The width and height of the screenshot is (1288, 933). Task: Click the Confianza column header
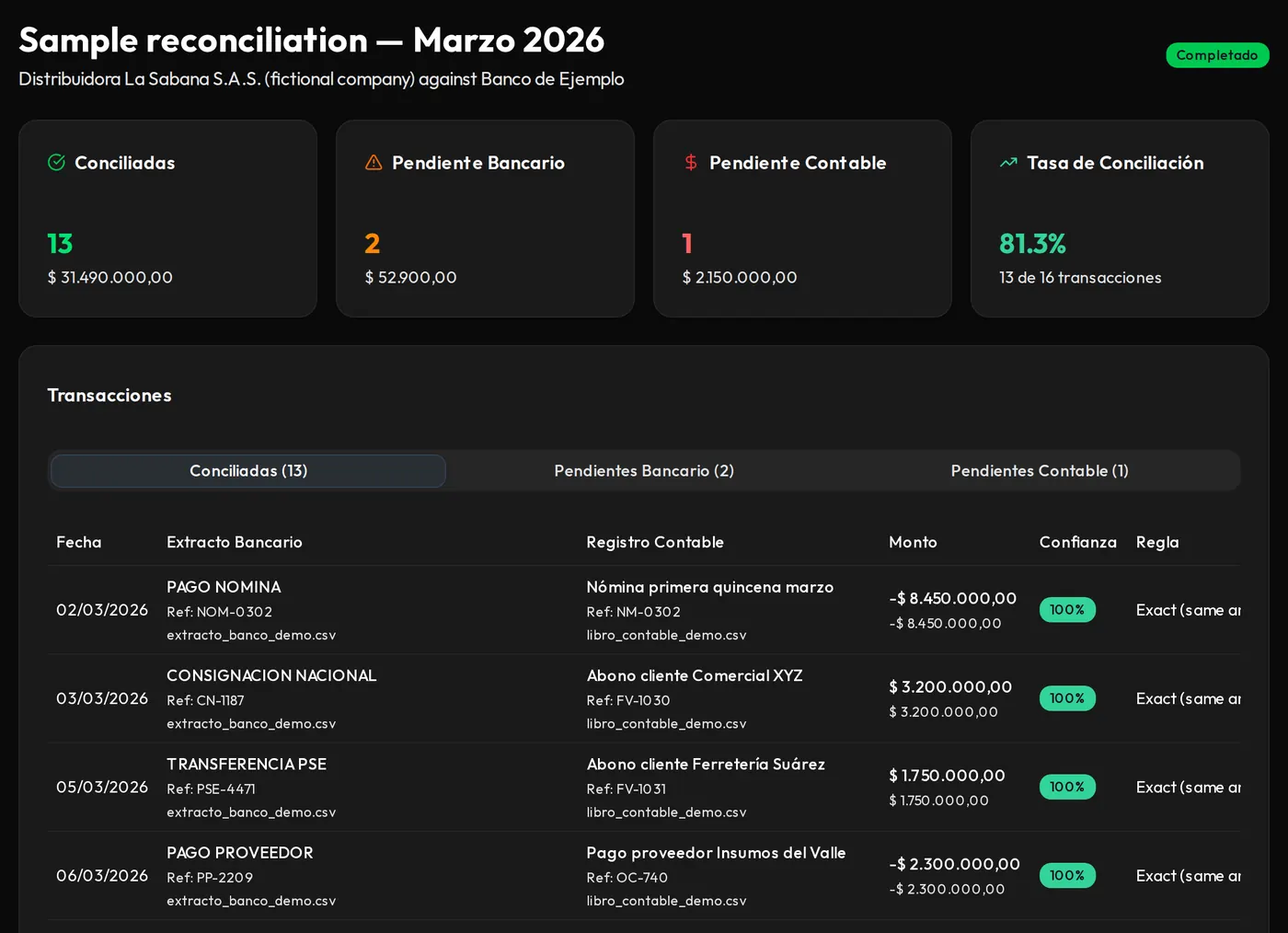(1078, 543)
